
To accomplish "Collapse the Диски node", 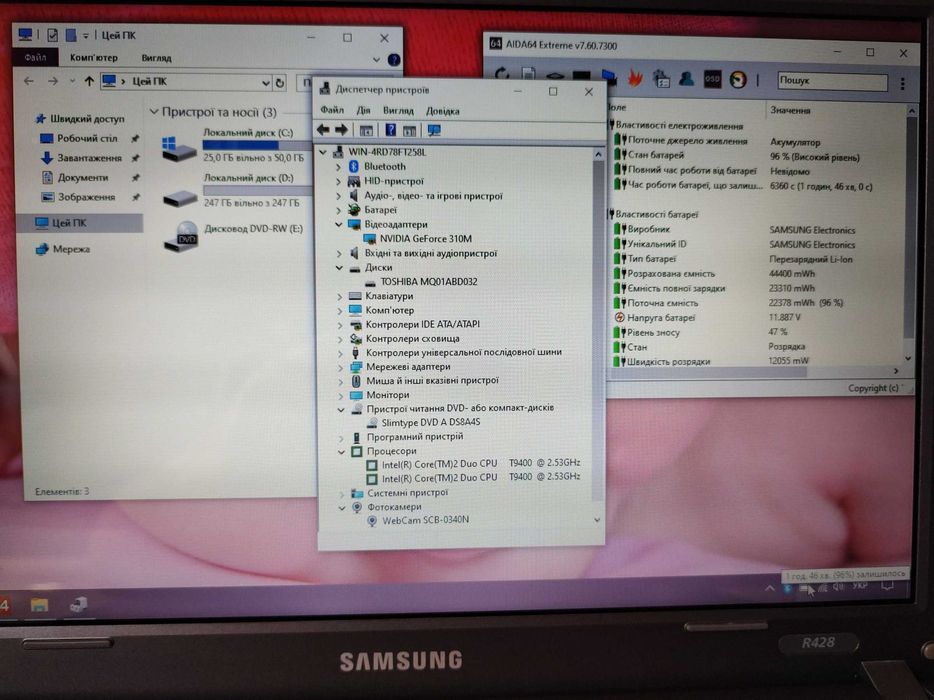I will coord(339,267).
